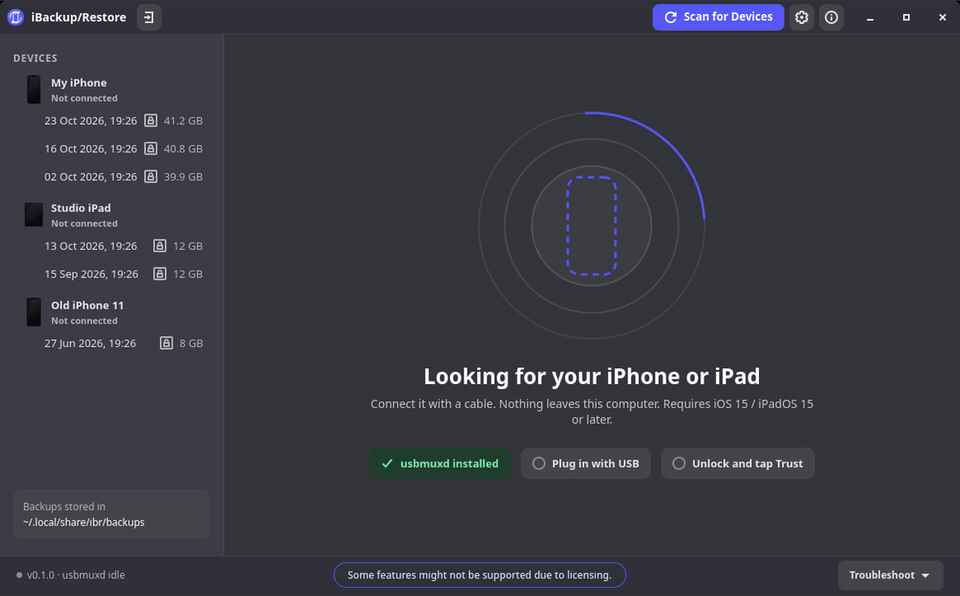
Task: Click green checkmark in usbmuxd chip
Action: (387, 464)
